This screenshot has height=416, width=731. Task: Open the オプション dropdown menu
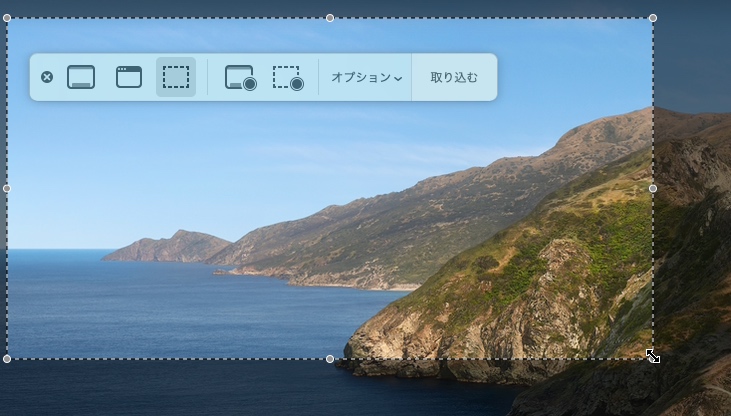[366, 77]
